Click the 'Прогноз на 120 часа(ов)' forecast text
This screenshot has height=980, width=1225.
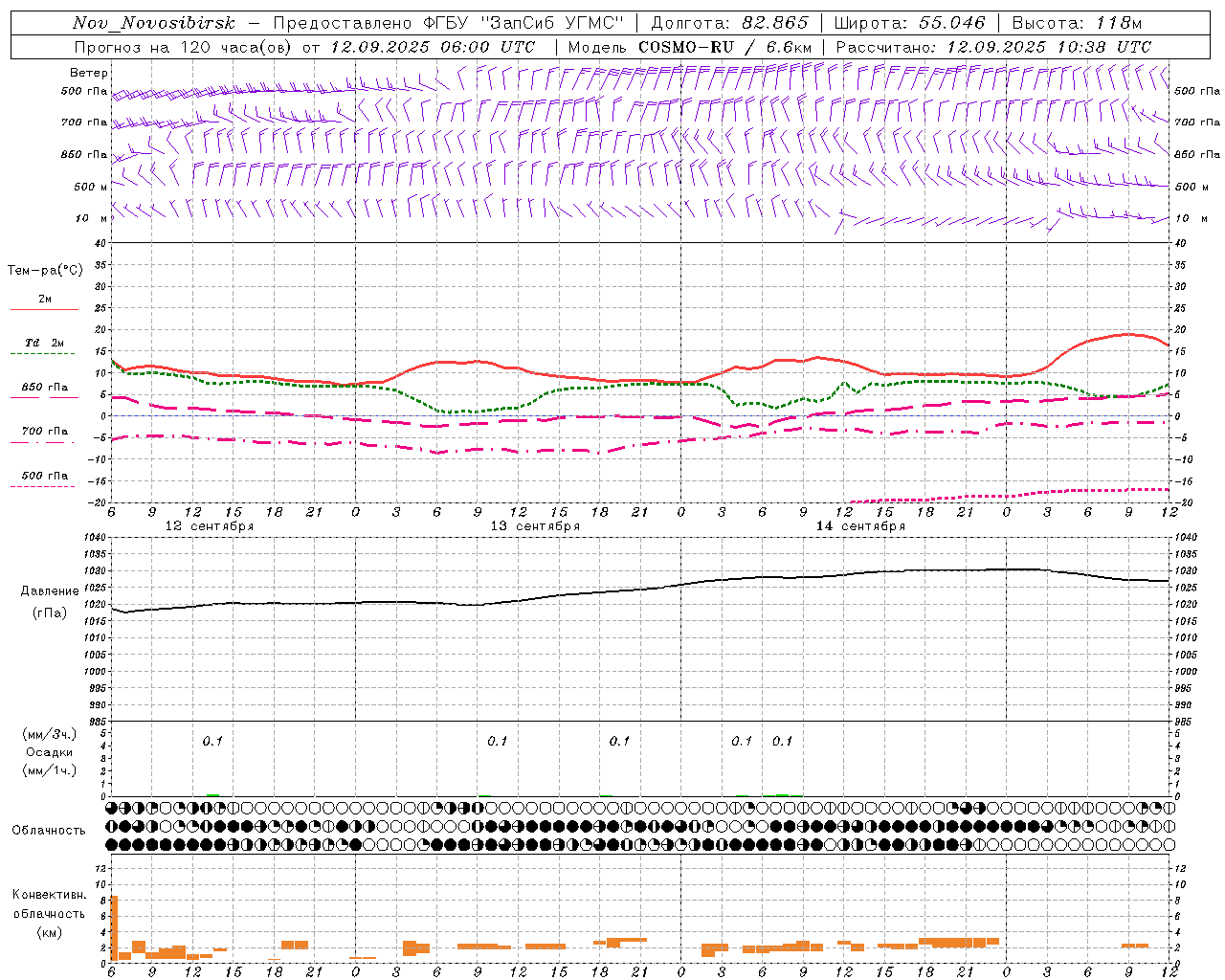point(184,47)
